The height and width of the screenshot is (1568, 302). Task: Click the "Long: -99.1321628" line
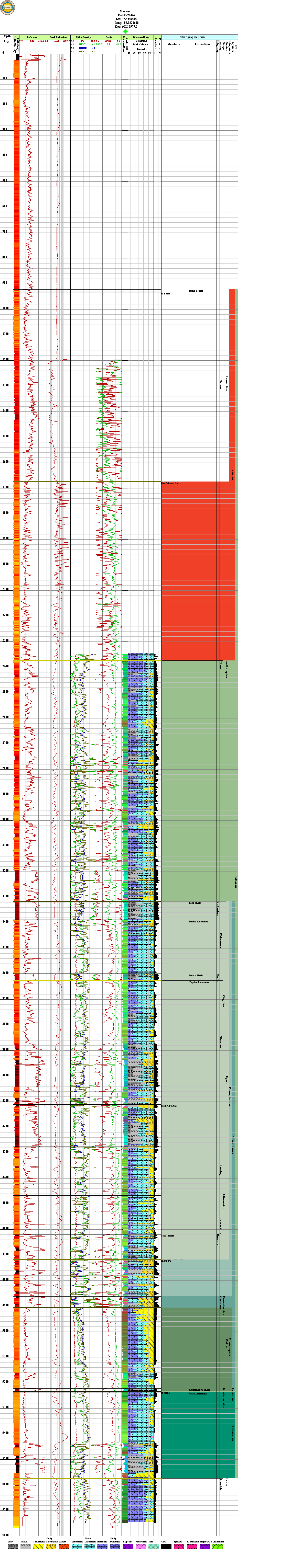(x=126, y=22)
